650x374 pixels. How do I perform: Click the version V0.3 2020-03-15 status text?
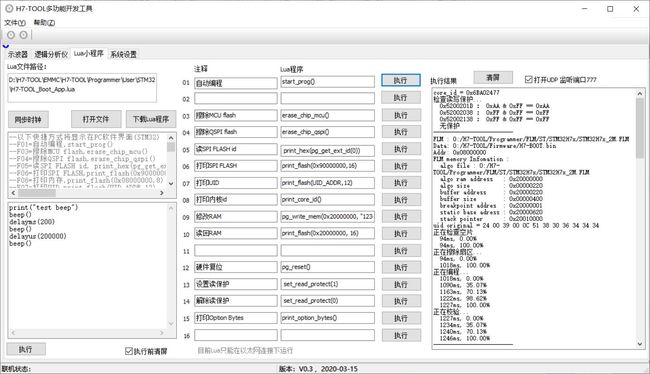tap(318, 369)
